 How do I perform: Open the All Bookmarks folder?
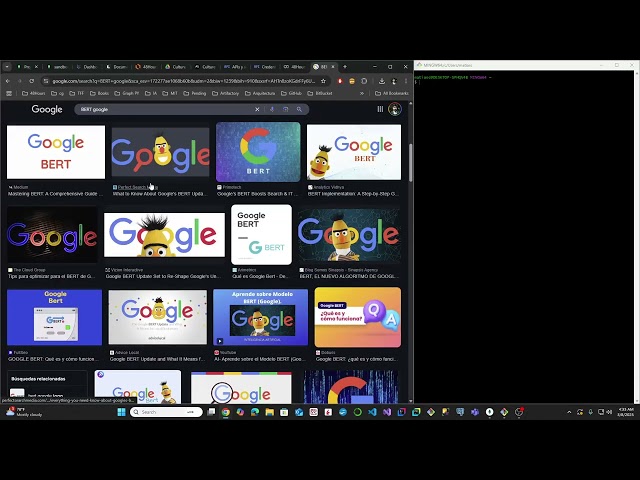point(392,93)
